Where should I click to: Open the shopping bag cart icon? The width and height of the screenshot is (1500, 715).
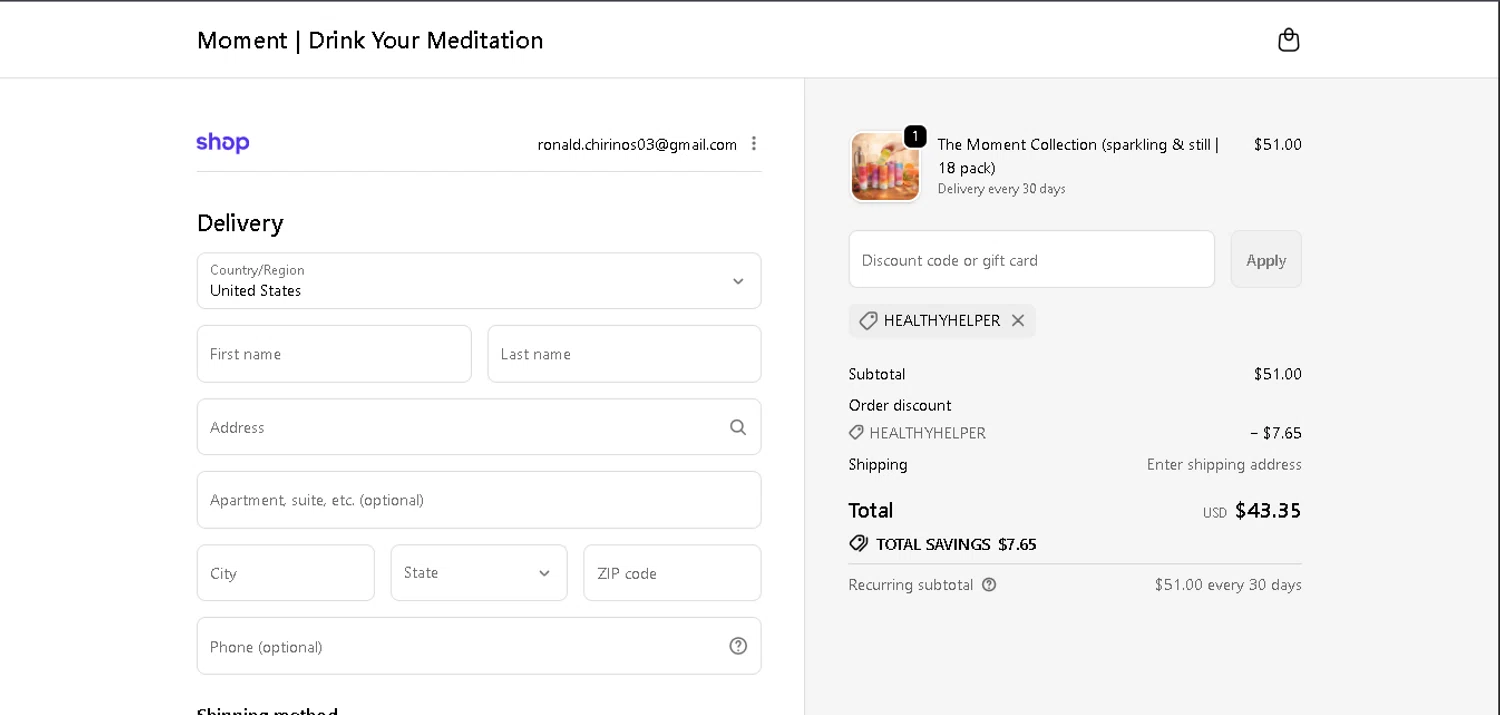click(x=1289, y=40)
